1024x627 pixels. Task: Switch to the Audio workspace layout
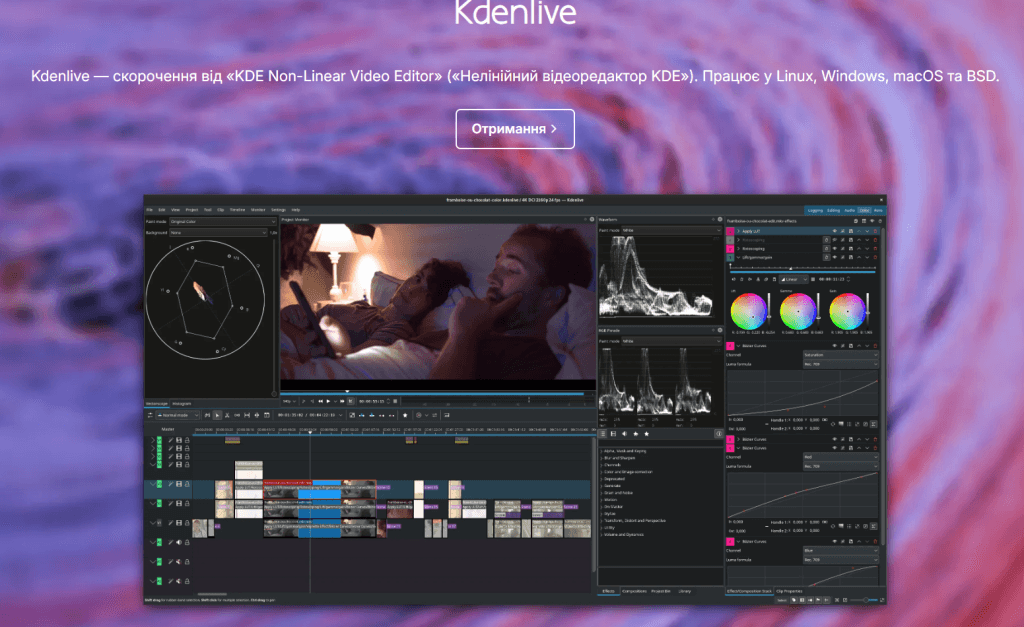(850, 210)
